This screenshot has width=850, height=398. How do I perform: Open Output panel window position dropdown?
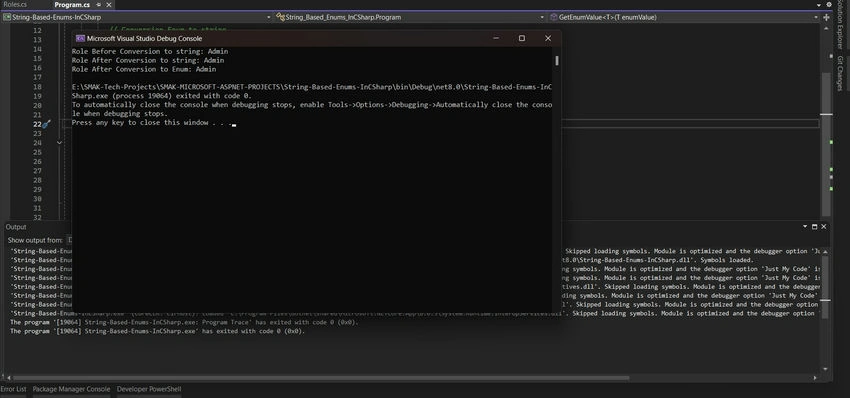tap(805, 227)
